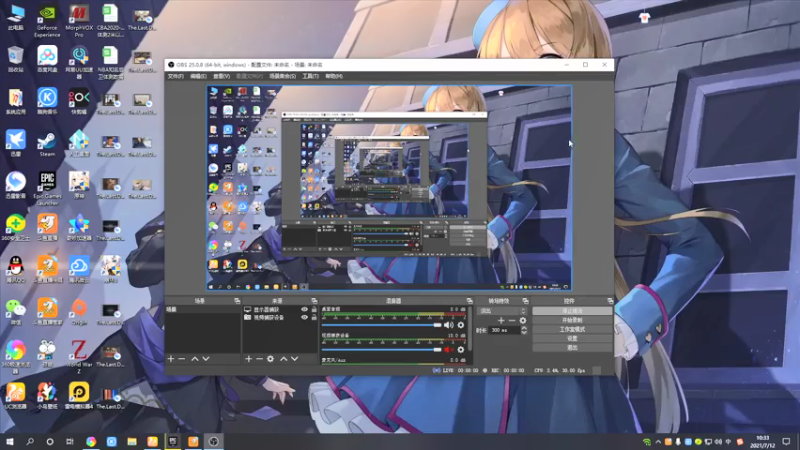Pop out the Audio Mixer dock panel
This screenshot has height=450, width=800.
pyautogui.click(x=469, y=301)
